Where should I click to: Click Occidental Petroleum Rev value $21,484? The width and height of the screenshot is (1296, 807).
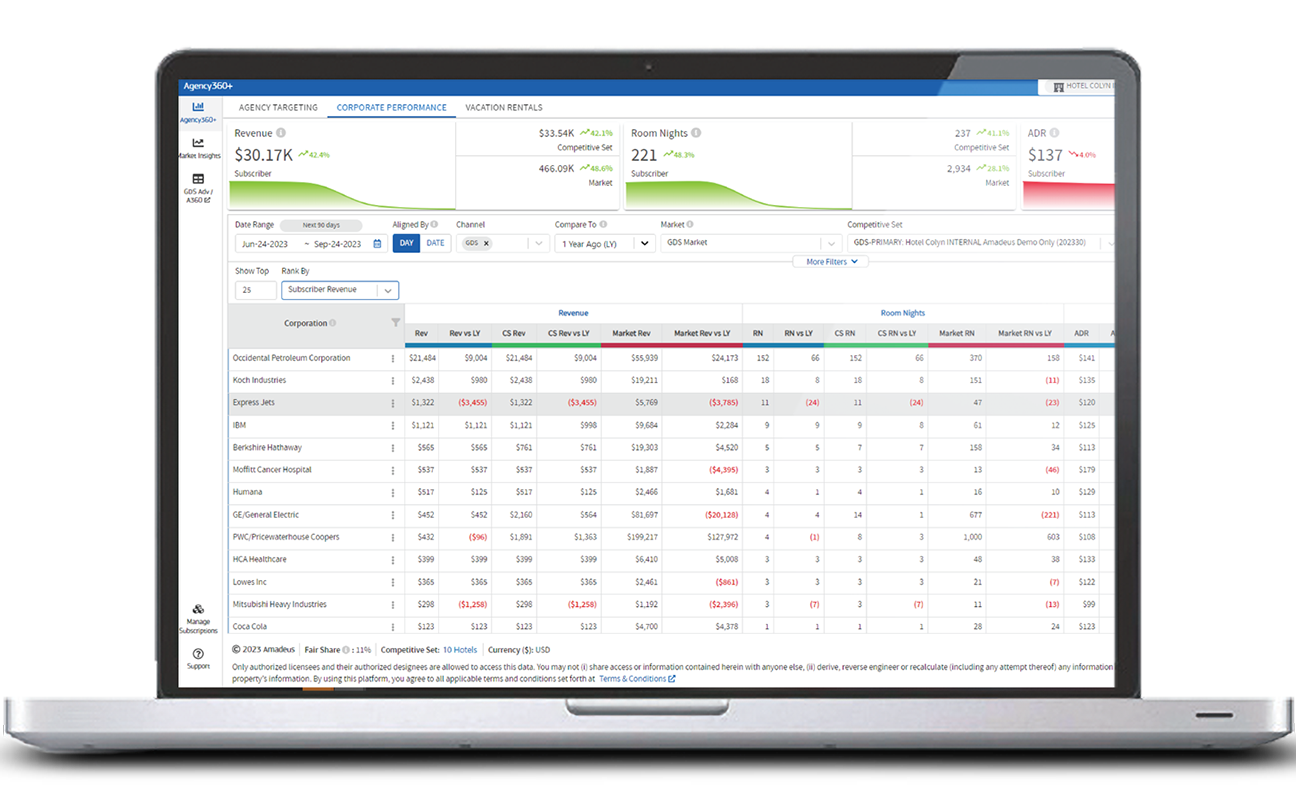click(x=422, y=358)
